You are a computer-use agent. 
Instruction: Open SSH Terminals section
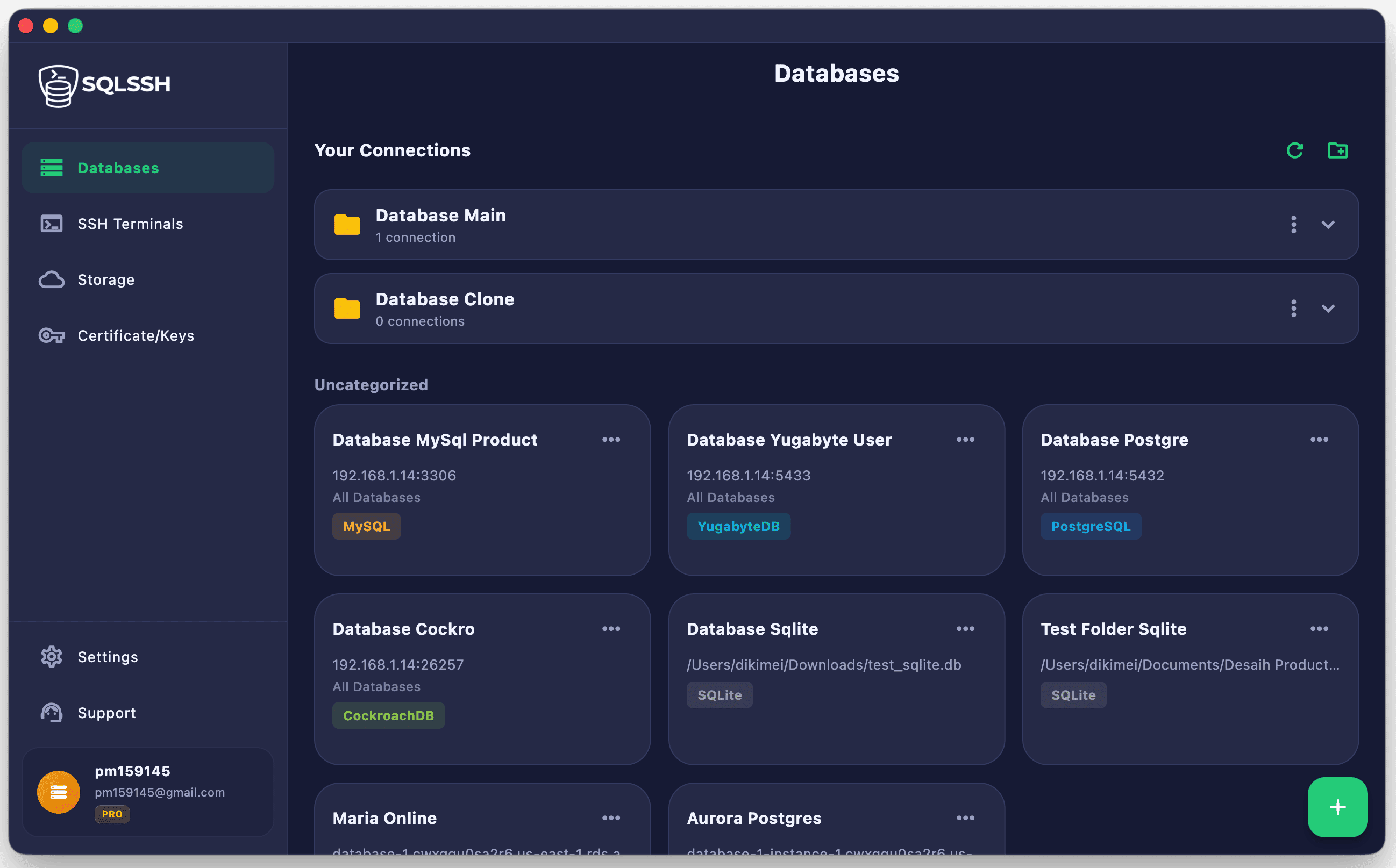point(147,223)
